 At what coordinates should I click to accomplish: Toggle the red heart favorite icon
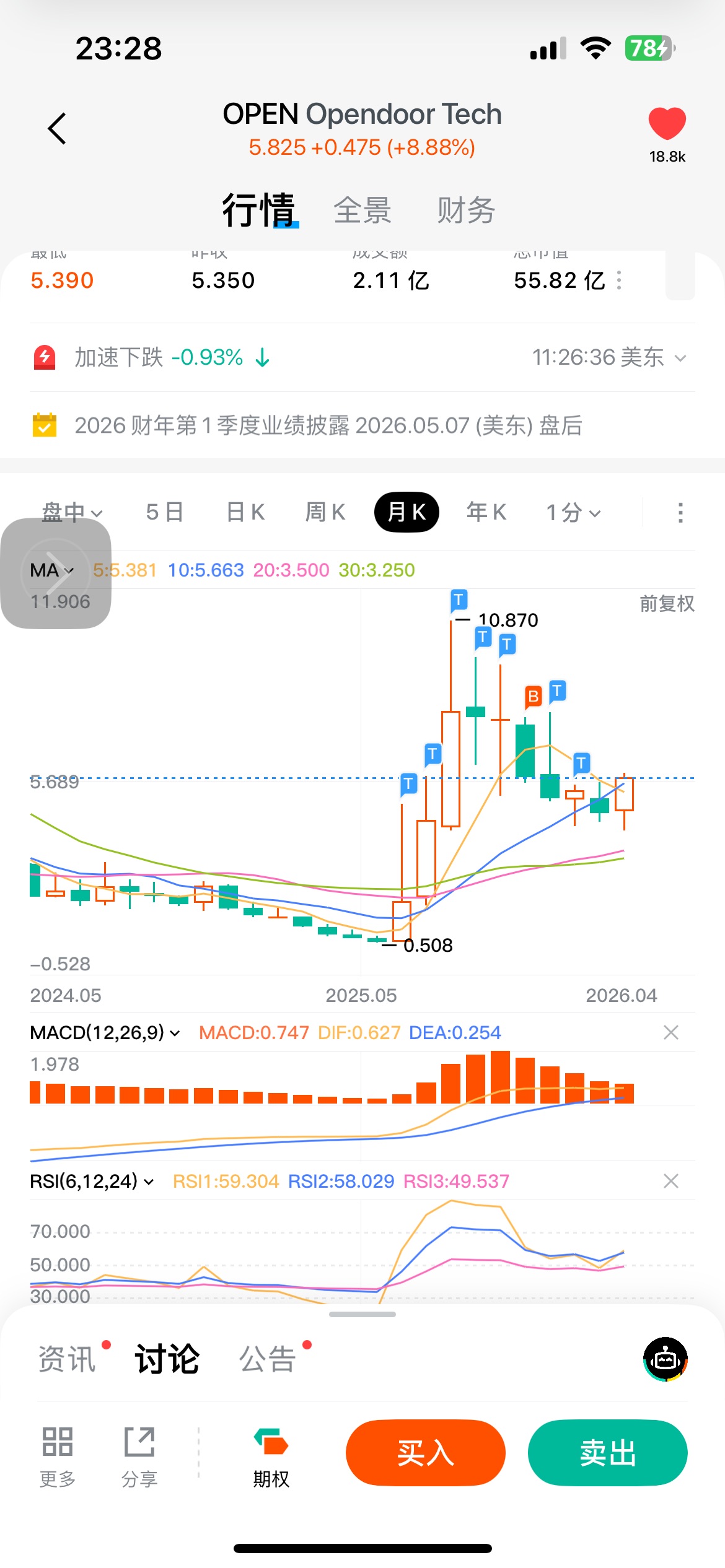click(667, 123)
